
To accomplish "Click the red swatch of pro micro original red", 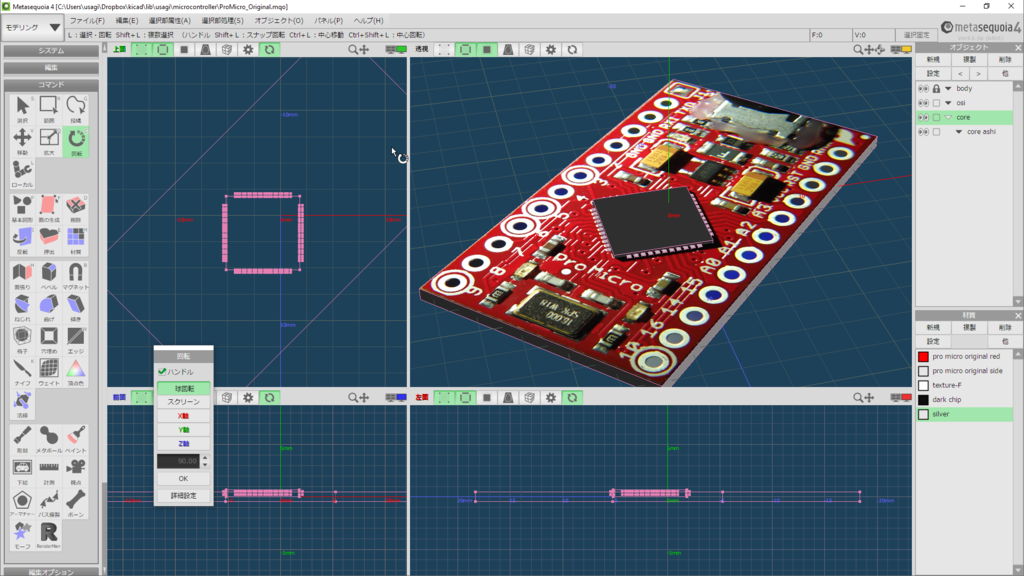I will 923,357.
